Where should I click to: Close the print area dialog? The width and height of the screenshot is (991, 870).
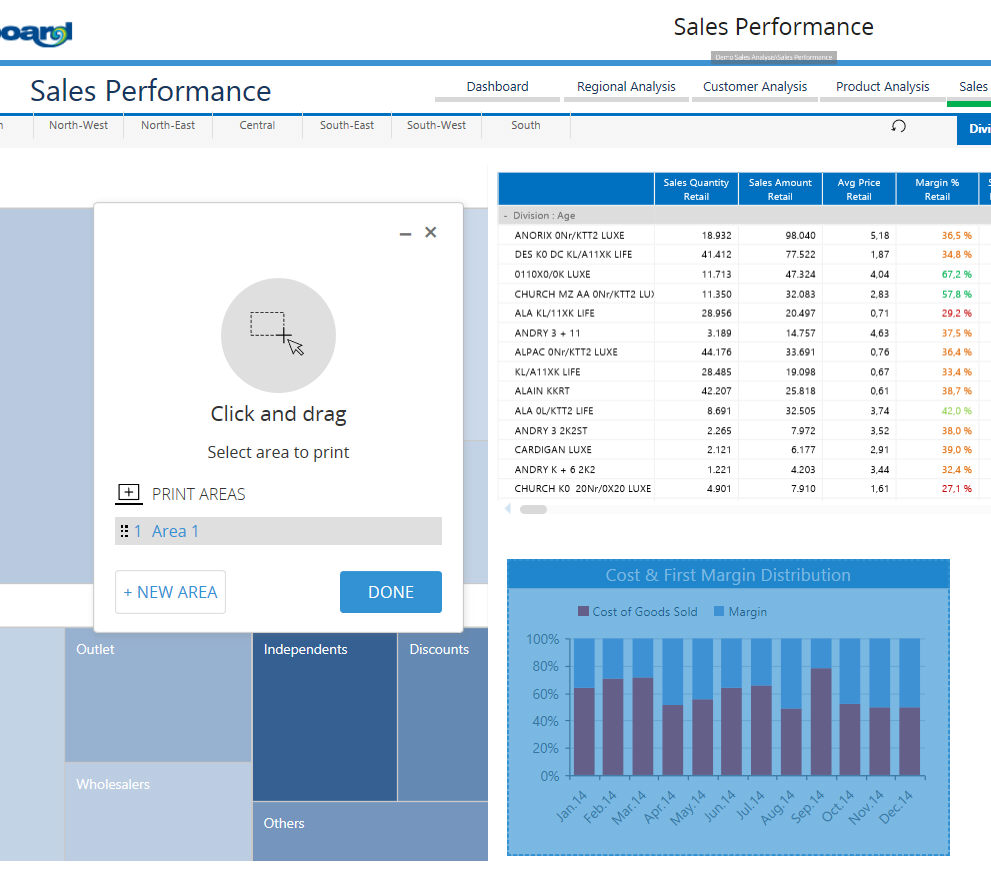(430, 232)
